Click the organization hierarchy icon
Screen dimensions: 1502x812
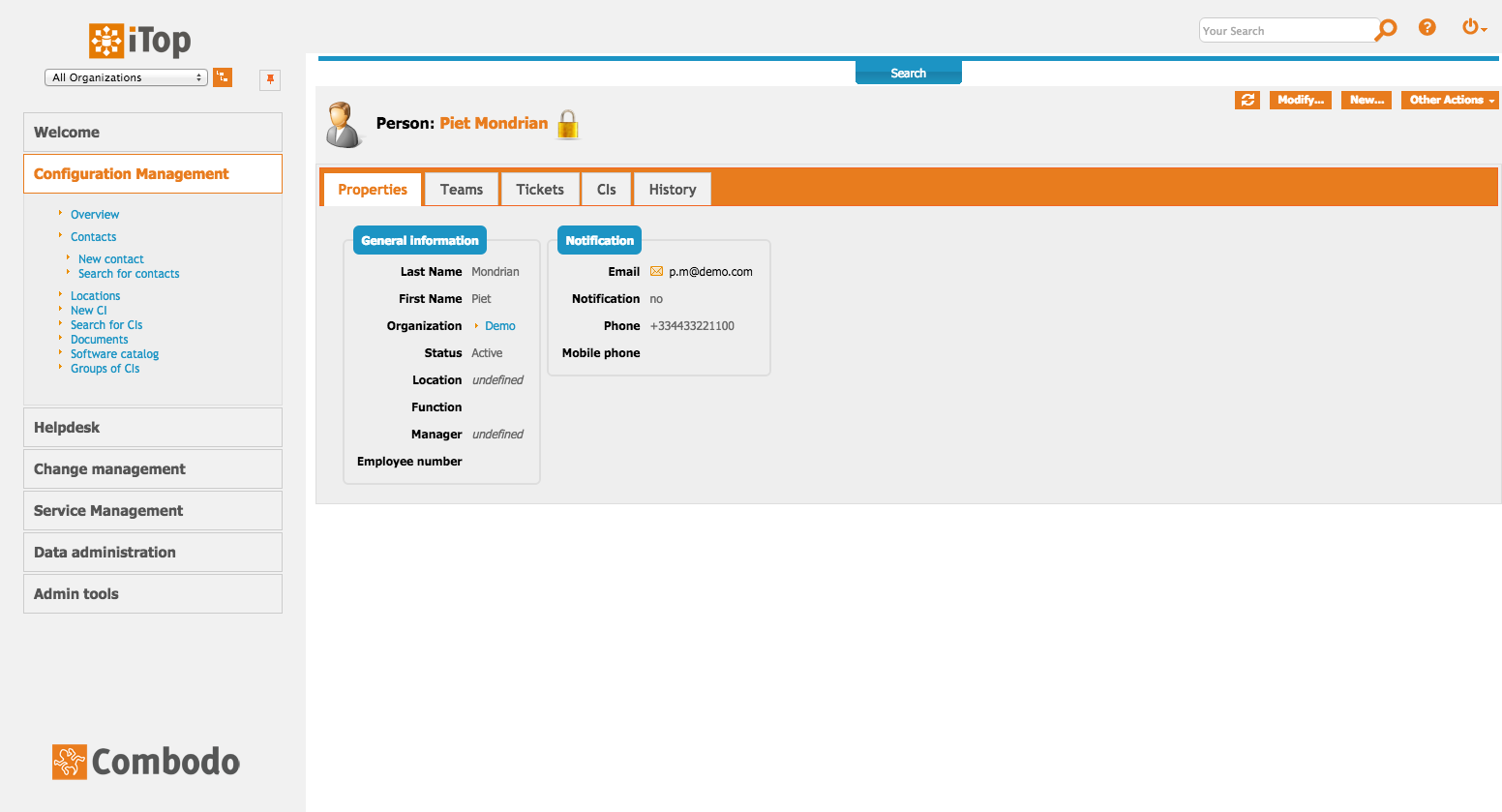click(x=223, y=77)
